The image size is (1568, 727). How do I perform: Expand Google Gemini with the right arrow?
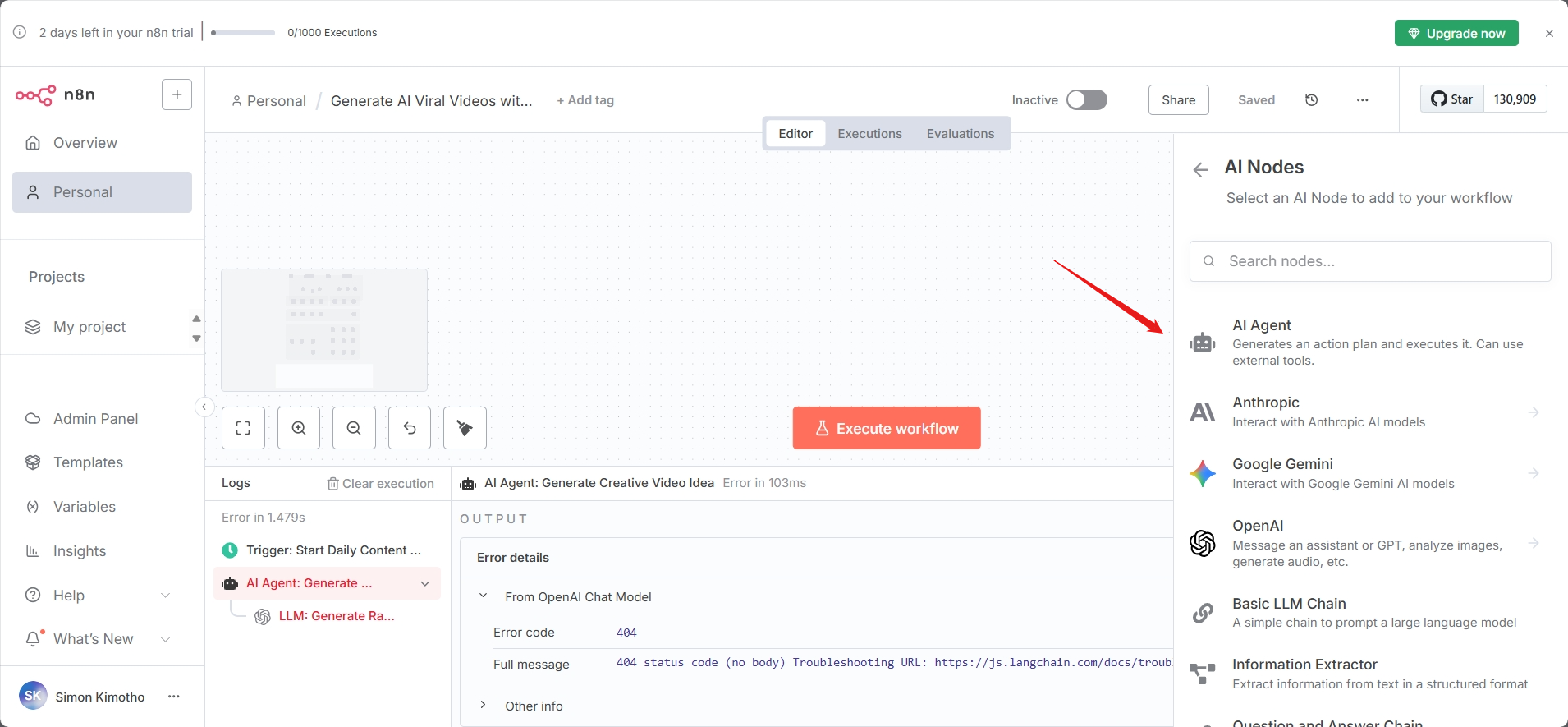(x=1534, y=473)
